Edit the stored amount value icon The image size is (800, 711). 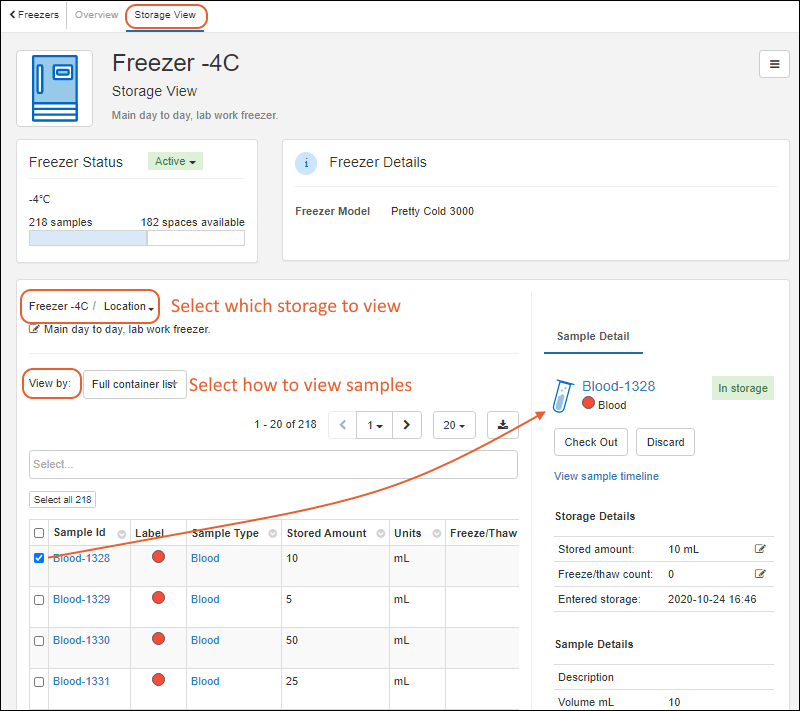[x=760, y=549]
